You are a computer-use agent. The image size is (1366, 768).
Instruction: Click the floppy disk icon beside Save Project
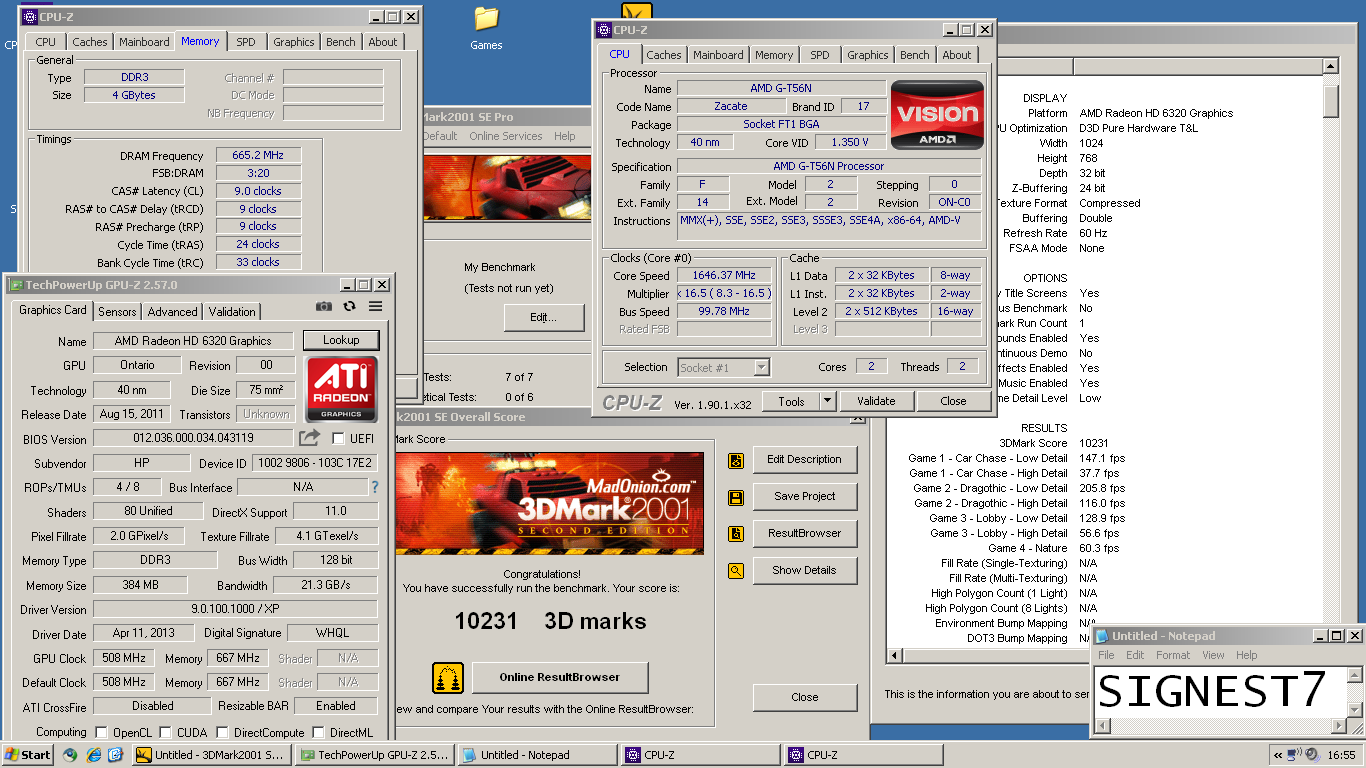tap(736, 497)
